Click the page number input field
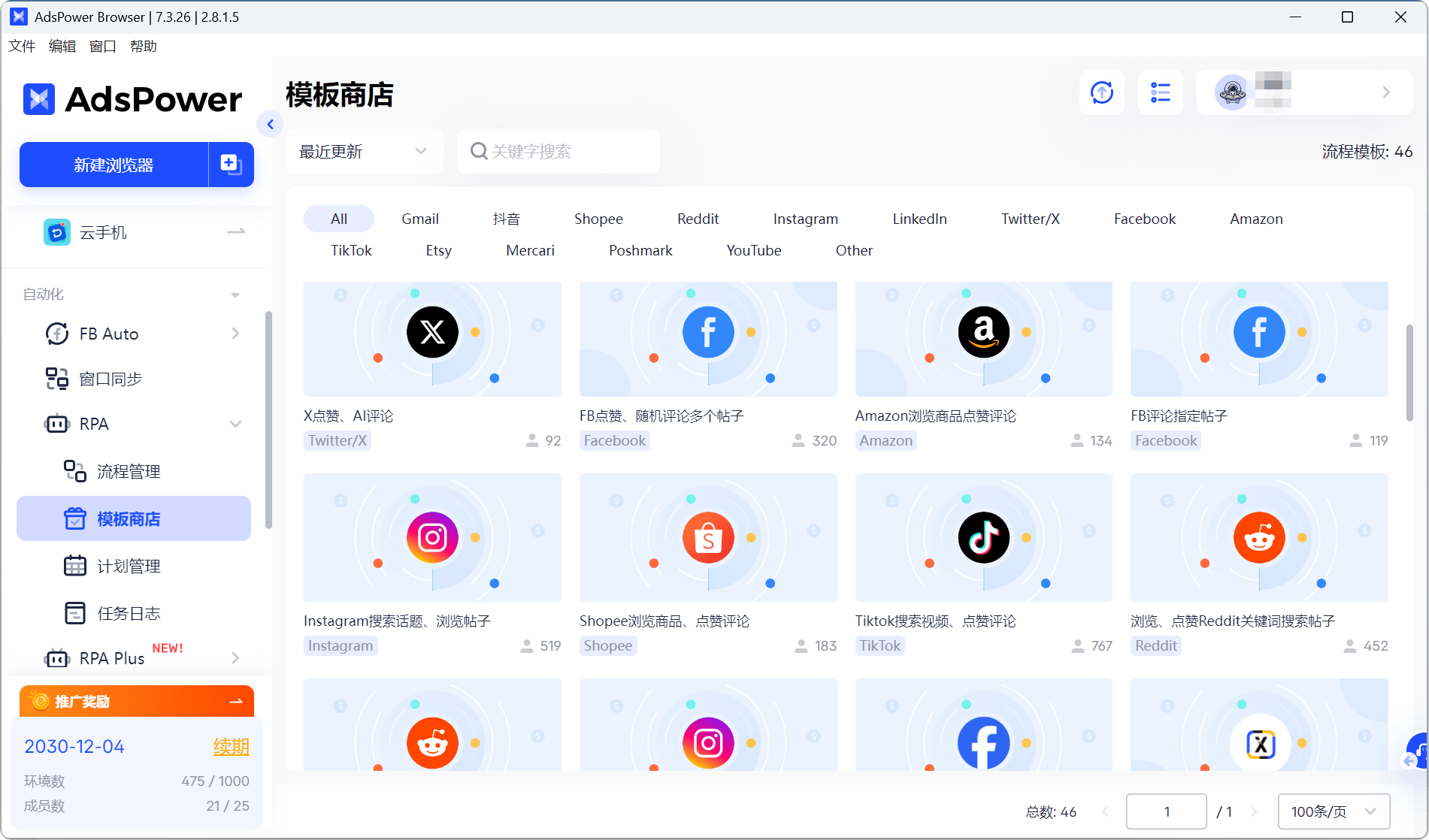 tap(1167, 811)
